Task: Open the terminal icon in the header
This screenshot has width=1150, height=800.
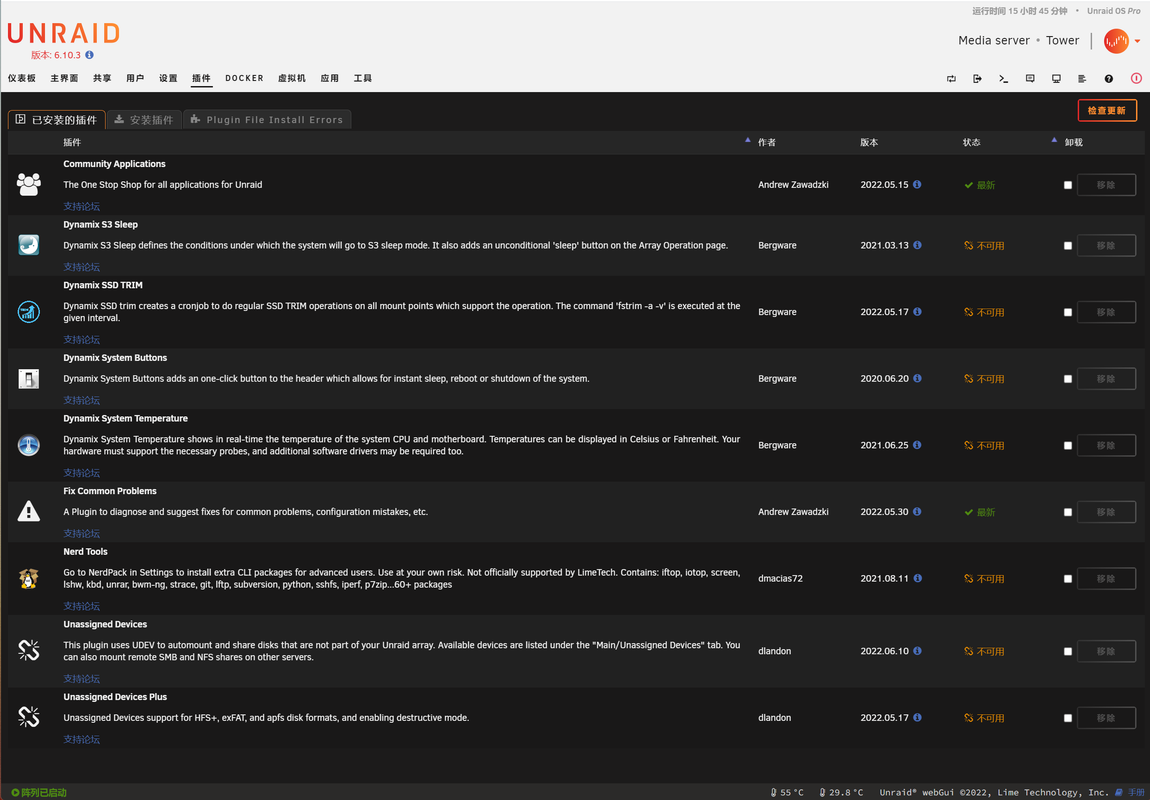Action: tap(1003, 78)
